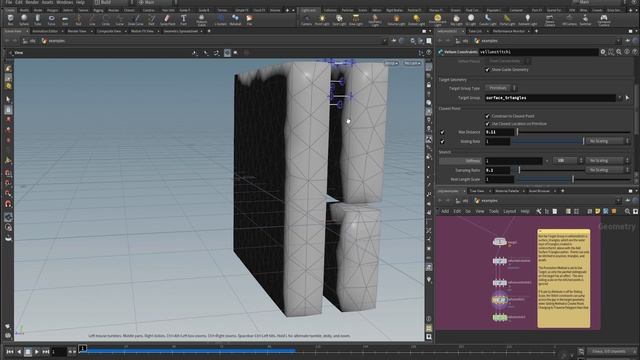Open network editor Tools menu

click(x=494, y=211)
